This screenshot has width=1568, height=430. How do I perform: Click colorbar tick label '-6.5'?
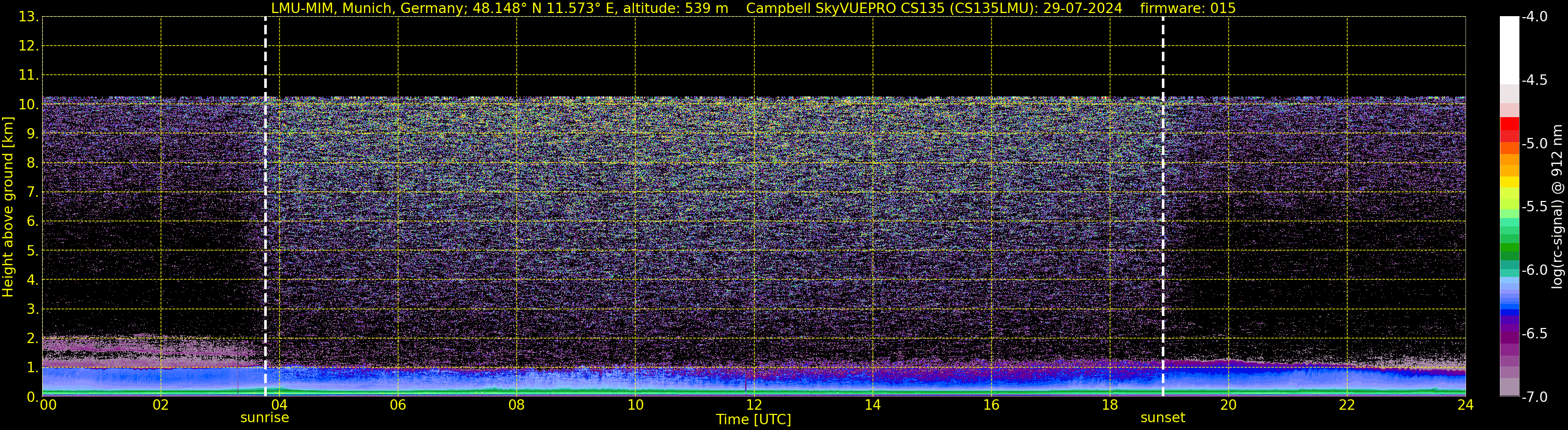pos(1534,334)
